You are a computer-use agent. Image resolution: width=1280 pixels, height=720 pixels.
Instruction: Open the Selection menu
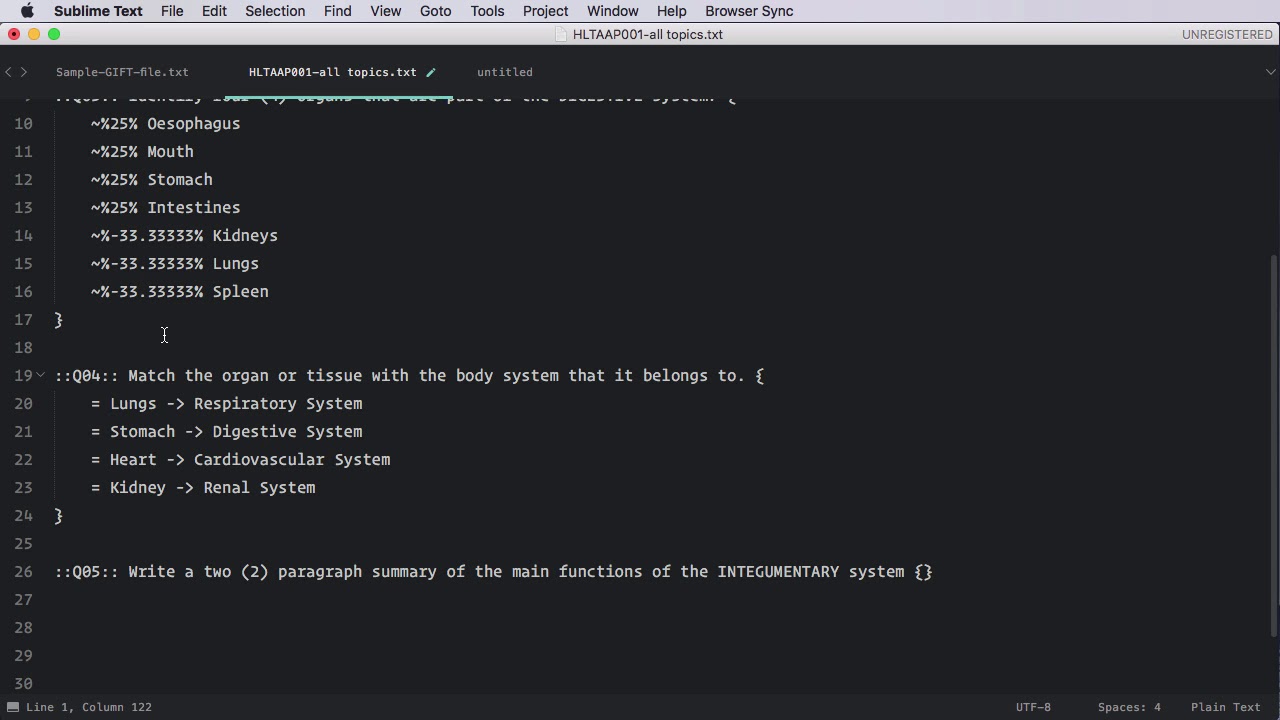[275, 11]
